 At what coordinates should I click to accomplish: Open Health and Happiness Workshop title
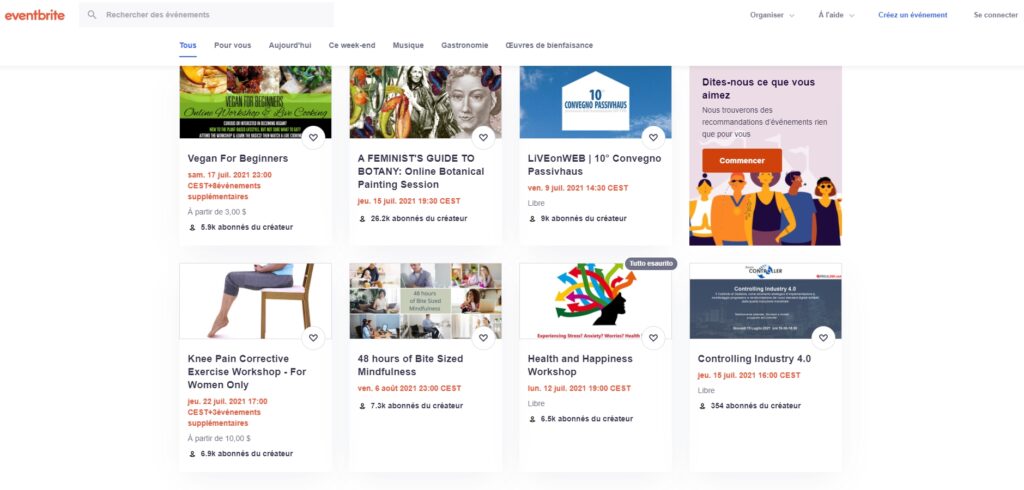tap(580, 365)
